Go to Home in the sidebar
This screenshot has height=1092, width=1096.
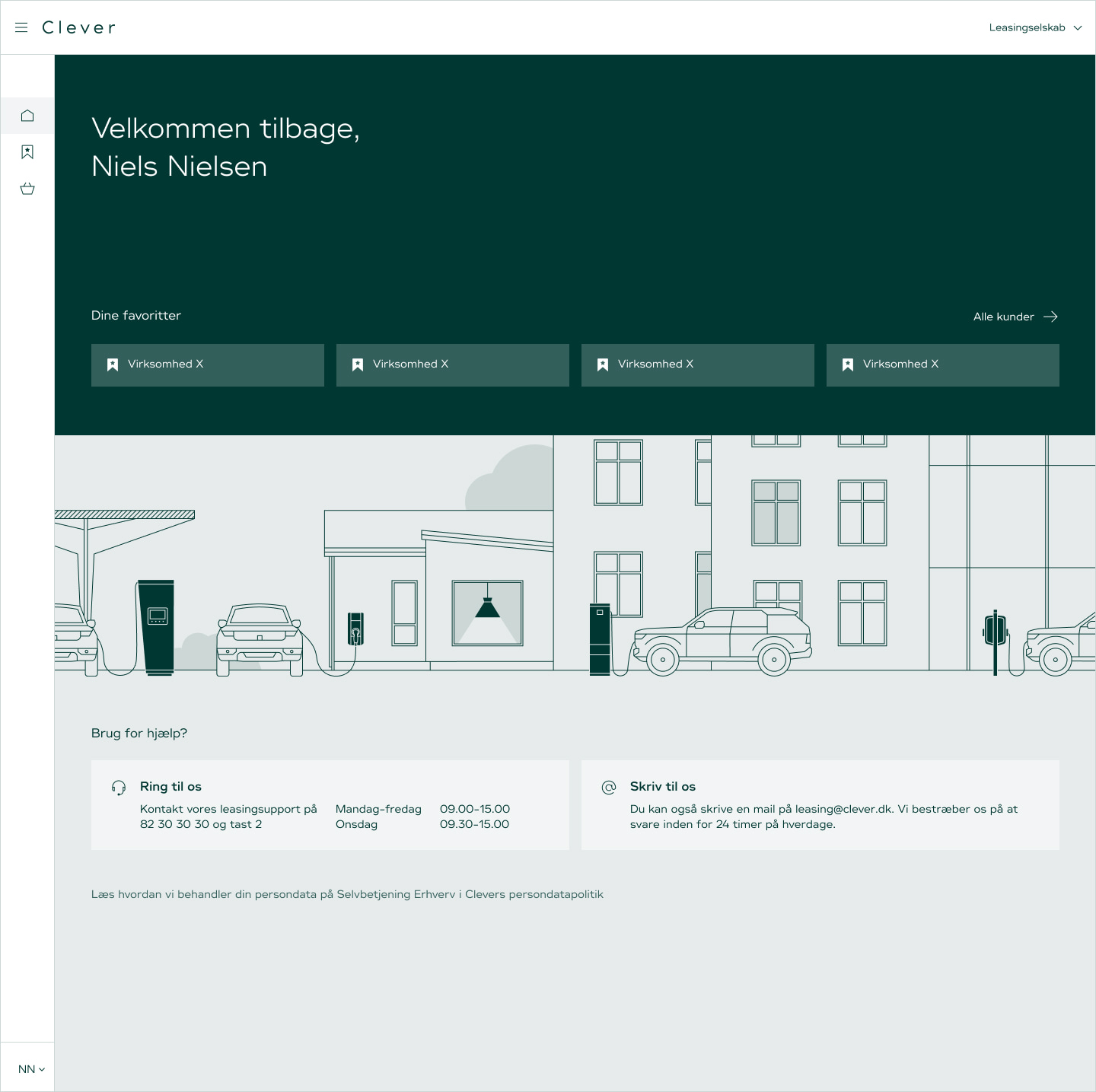click(x=27, y=116)
